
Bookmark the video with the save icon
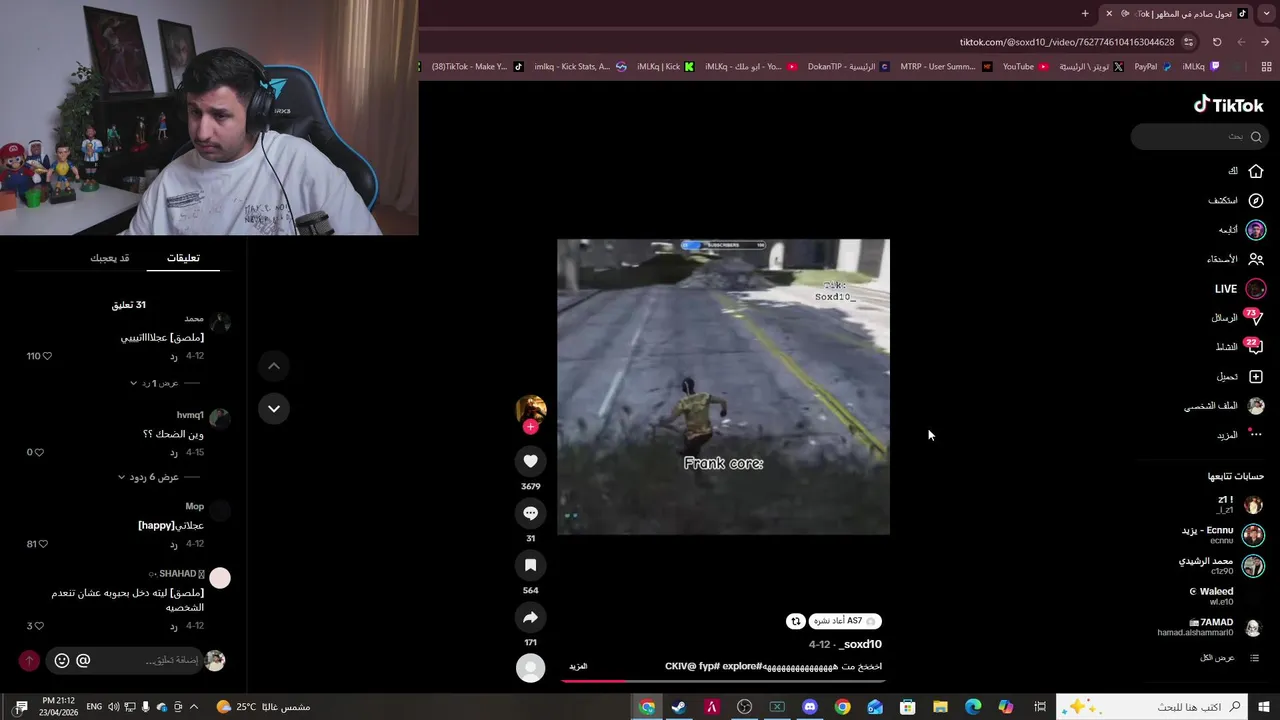[x=530, y=565]
